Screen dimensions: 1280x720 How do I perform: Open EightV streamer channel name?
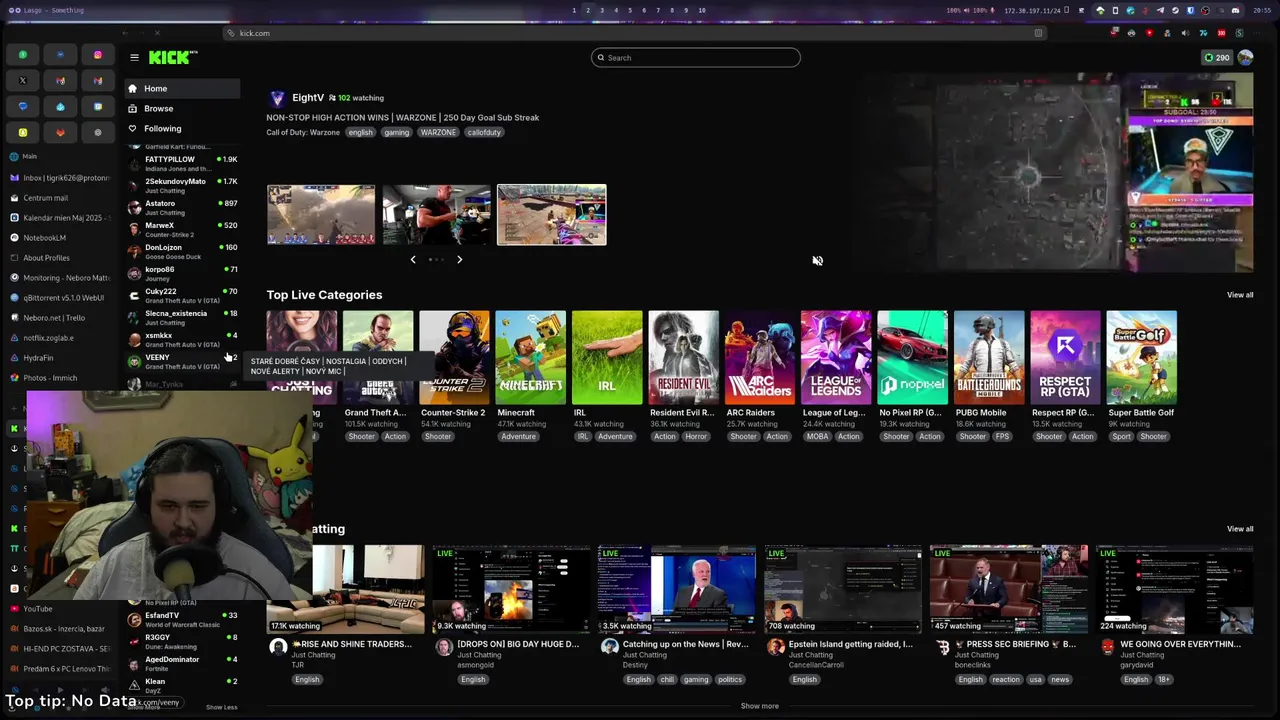coord(308,98)
